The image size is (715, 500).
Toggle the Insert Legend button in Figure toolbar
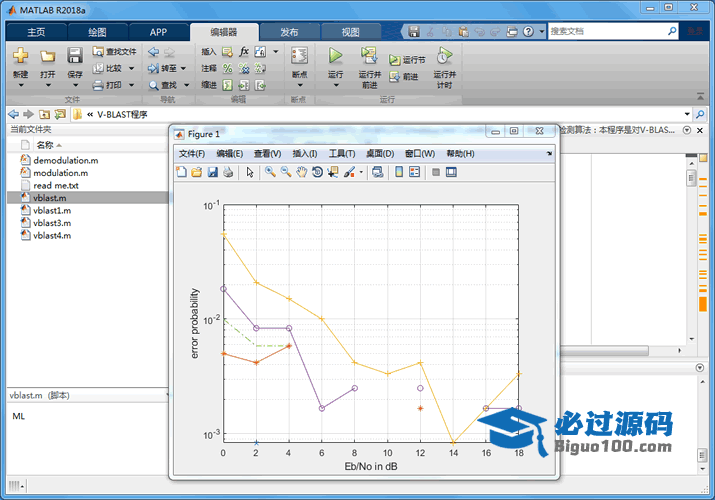point(415,172)
